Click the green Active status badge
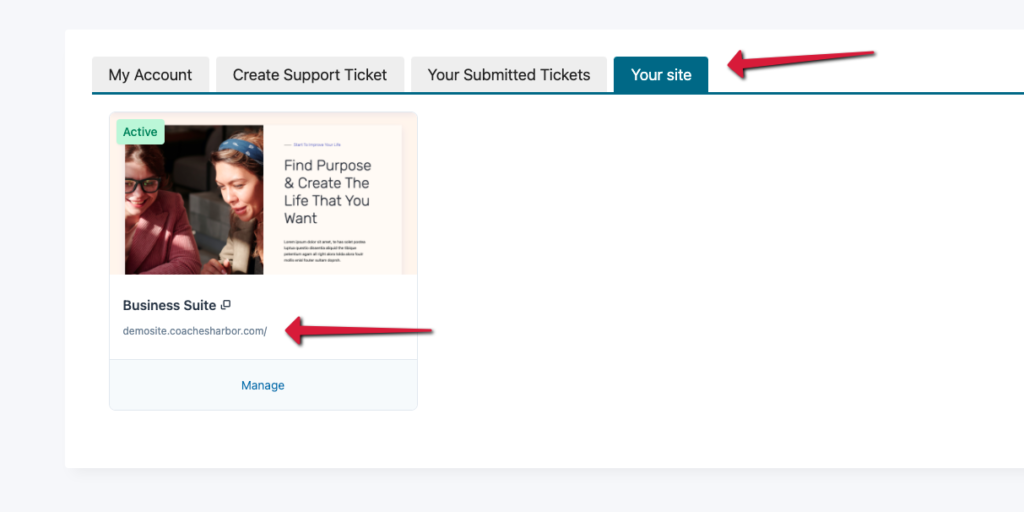 point(140,132)
